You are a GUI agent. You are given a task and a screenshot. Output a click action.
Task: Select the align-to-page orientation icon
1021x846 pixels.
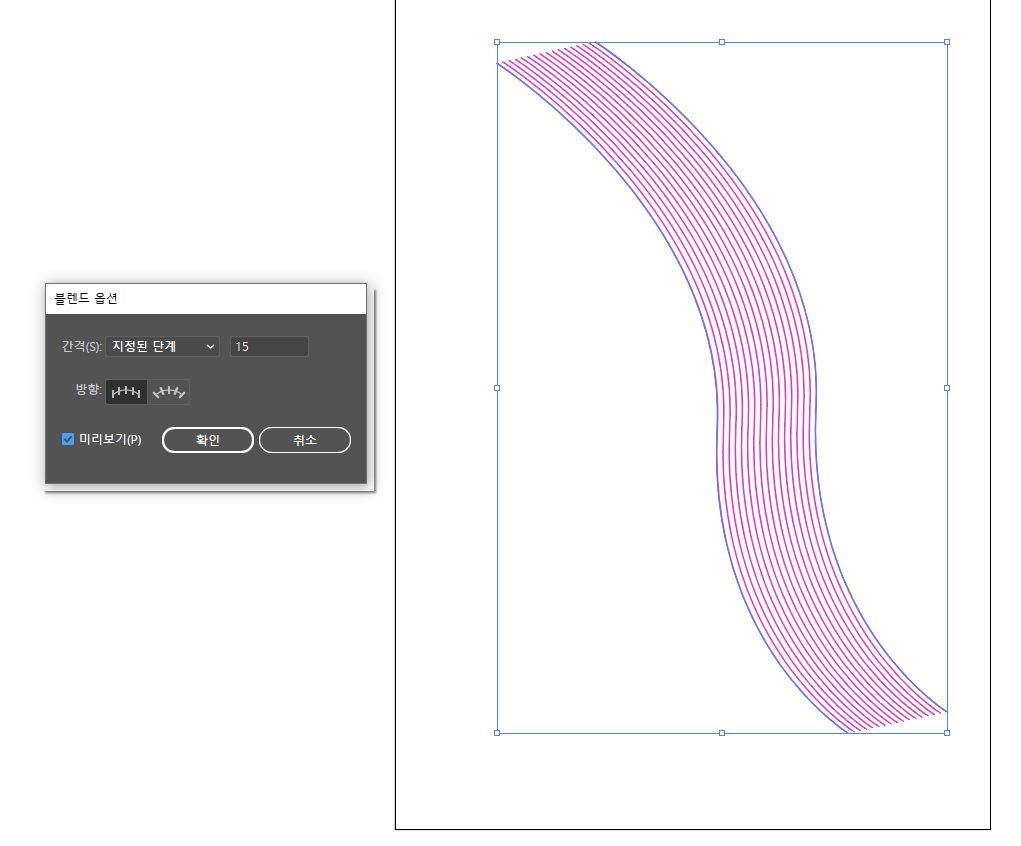[126, 392]
